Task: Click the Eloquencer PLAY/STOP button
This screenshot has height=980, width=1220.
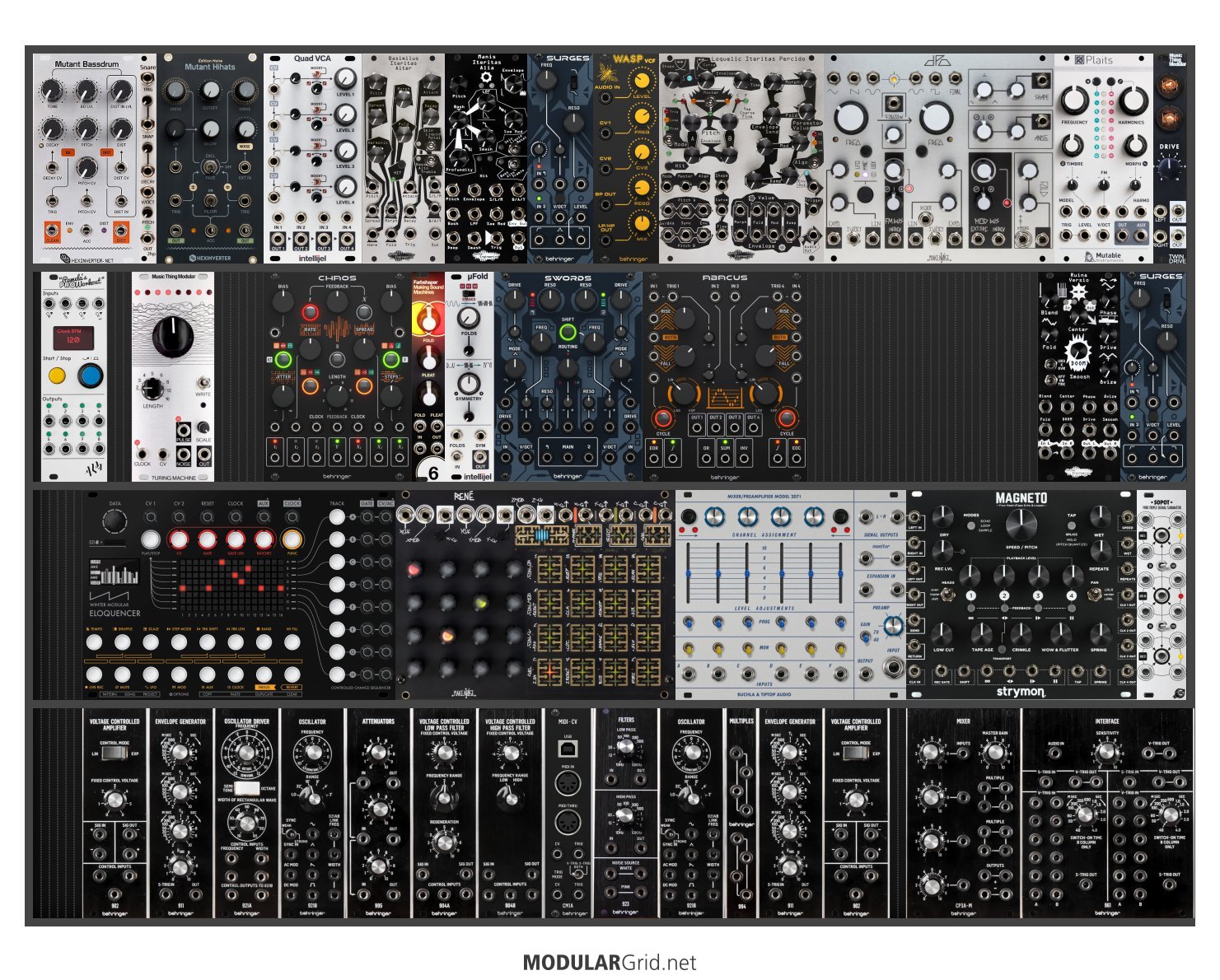Action: click(151, 539)
